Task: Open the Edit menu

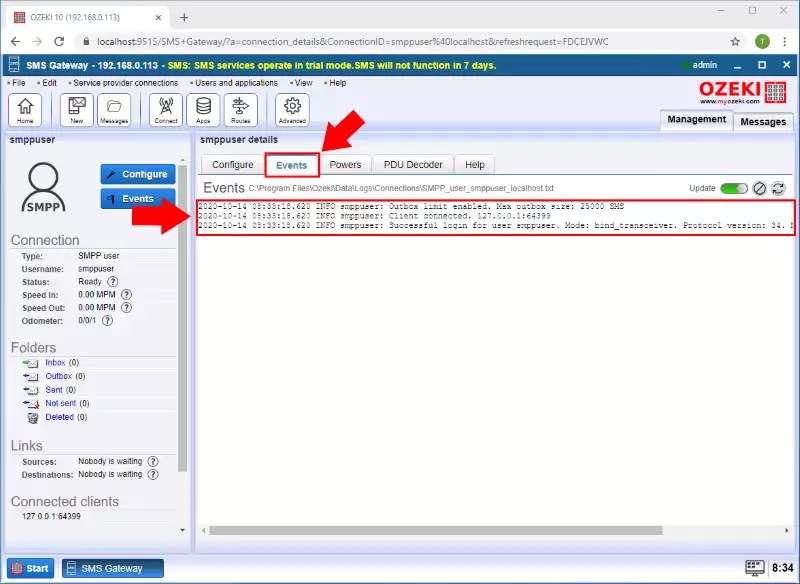Action: [x=47, y=83]
